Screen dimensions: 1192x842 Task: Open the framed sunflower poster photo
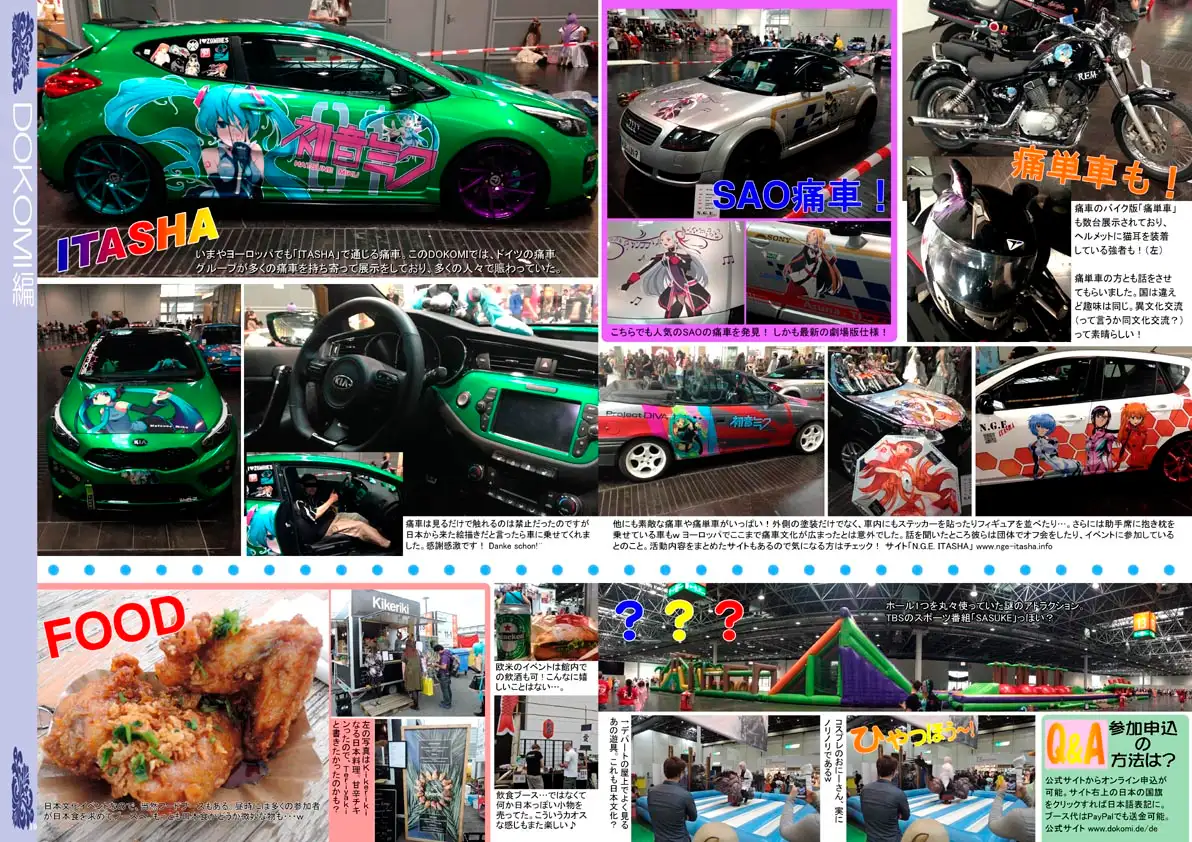click(x=430, y=780)
